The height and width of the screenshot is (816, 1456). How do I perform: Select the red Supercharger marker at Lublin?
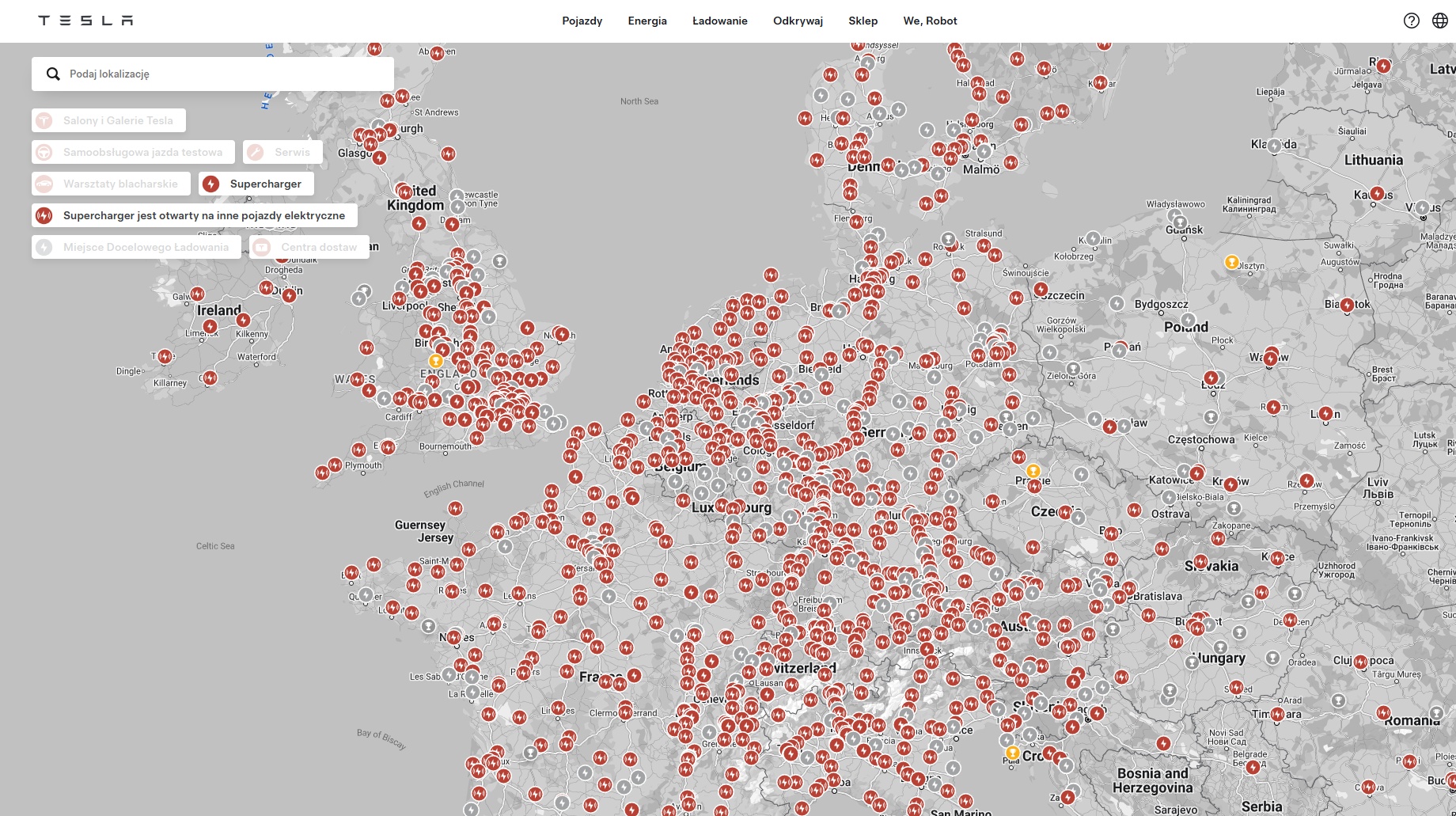pyautogui.click(x=1325, y=413)
